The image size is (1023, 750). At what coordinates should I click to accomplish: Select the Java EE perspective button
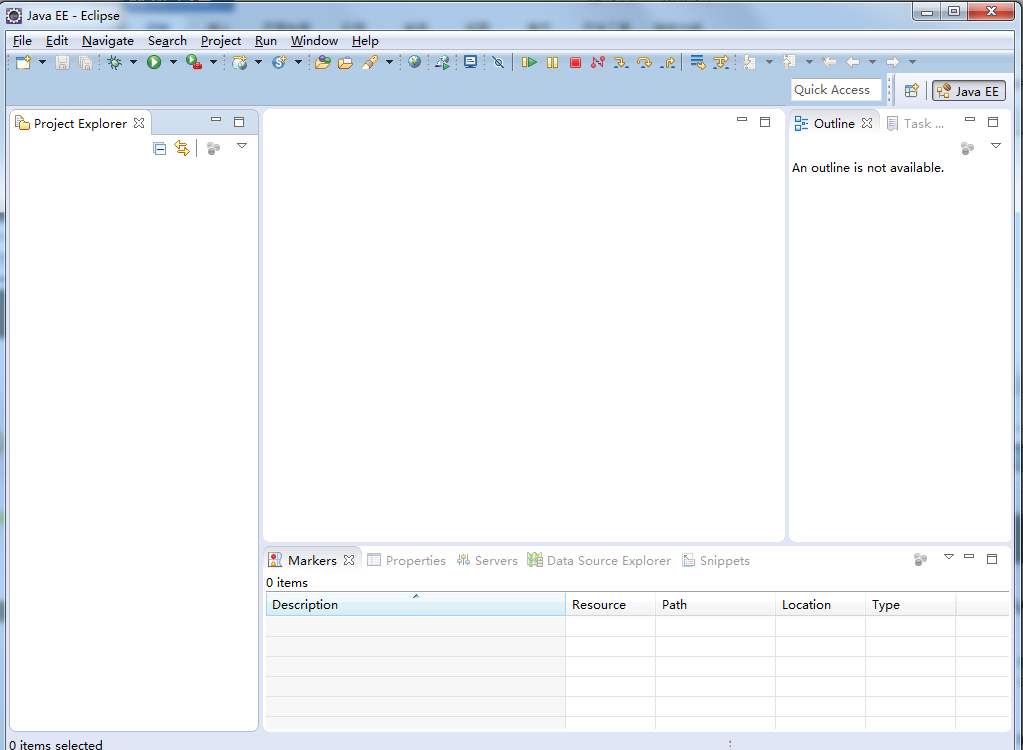click(x=968, y=91)
